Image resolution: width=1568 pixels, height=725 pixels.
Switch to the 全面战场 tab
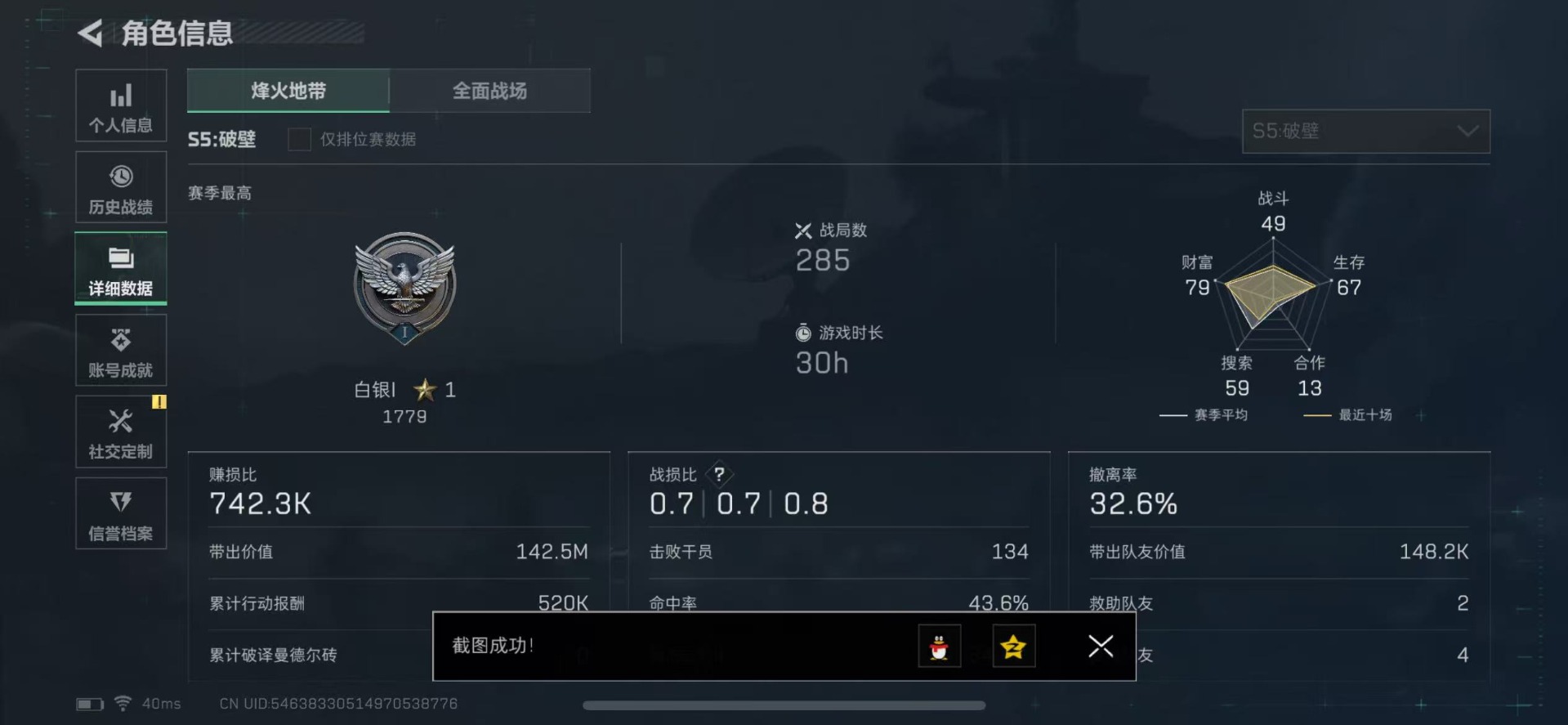489,91
